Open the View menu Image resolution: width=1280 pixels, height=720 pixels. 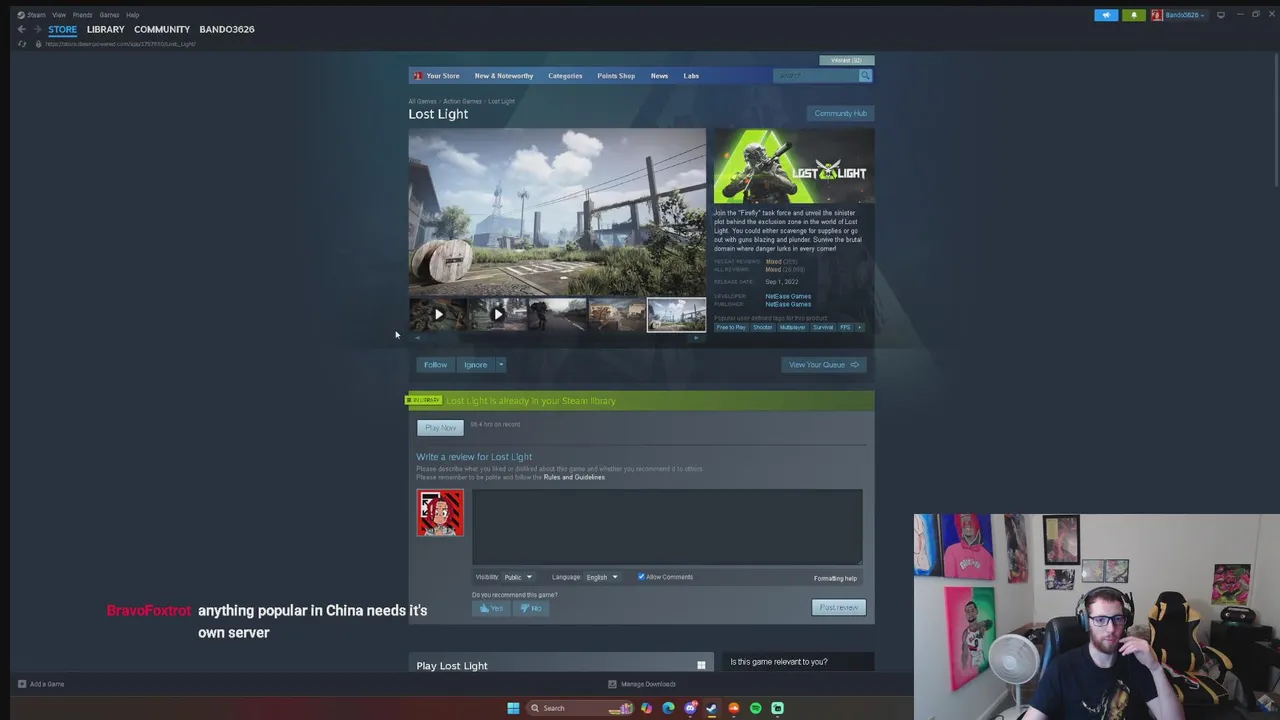59,15
